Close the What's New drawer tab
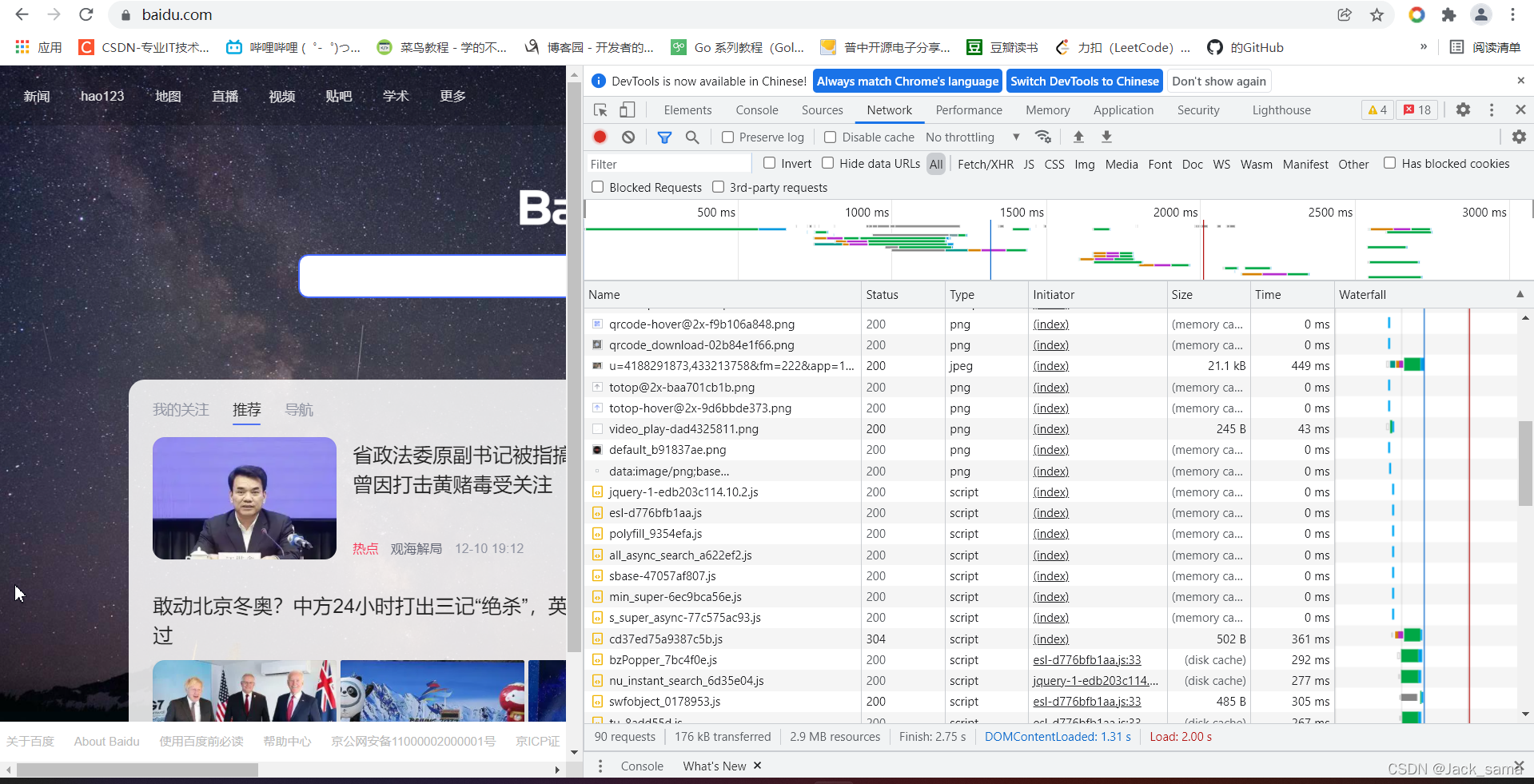1534x784 pixels. (757, 766)
